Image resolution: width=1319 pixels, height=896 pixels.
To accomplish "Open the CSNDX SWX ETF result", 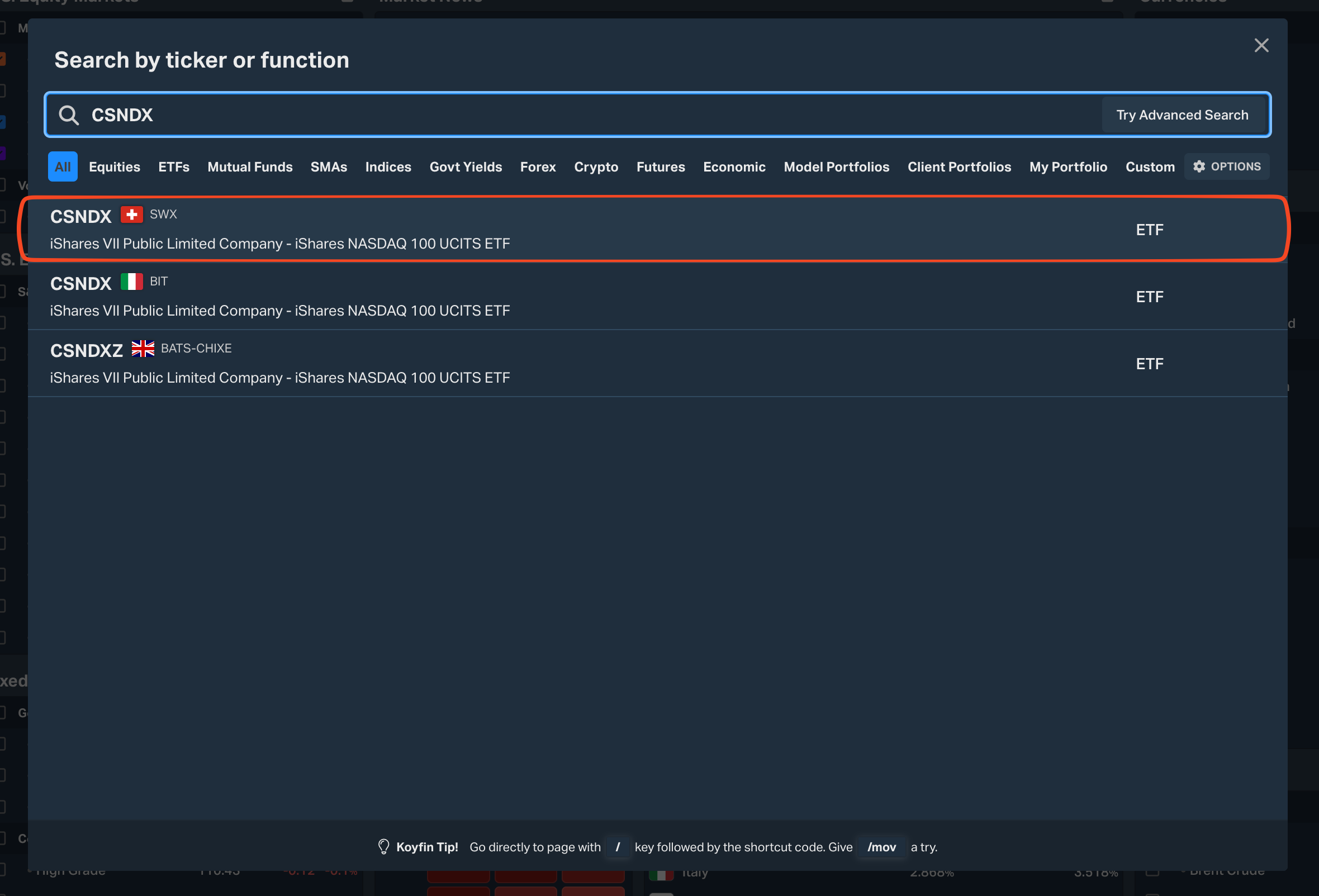I will click(567, 230).
